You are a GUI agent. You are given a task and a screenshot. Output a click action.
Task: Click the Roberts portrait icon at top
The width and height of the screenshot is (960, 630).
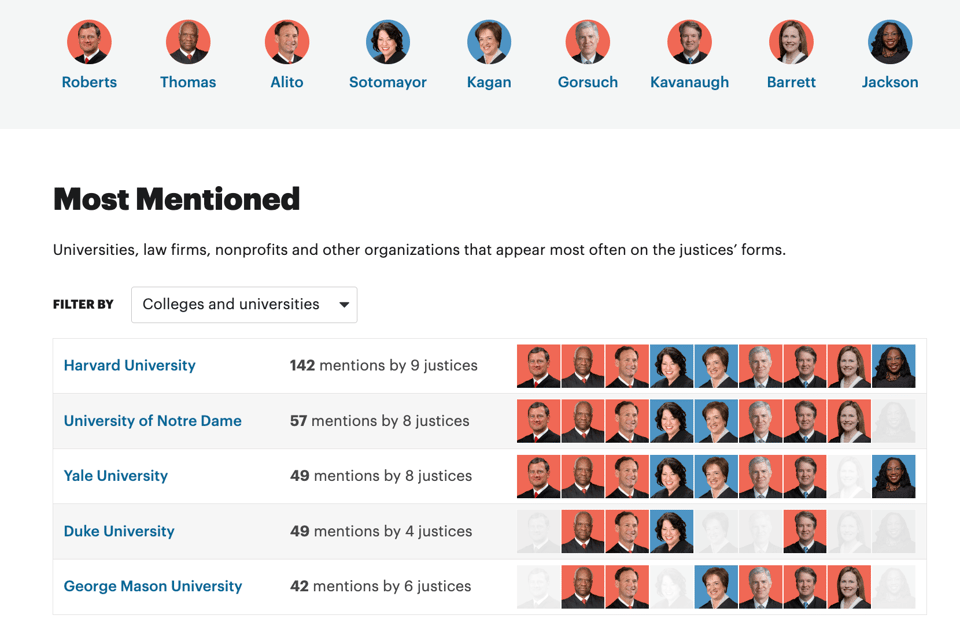coord(89,42)
